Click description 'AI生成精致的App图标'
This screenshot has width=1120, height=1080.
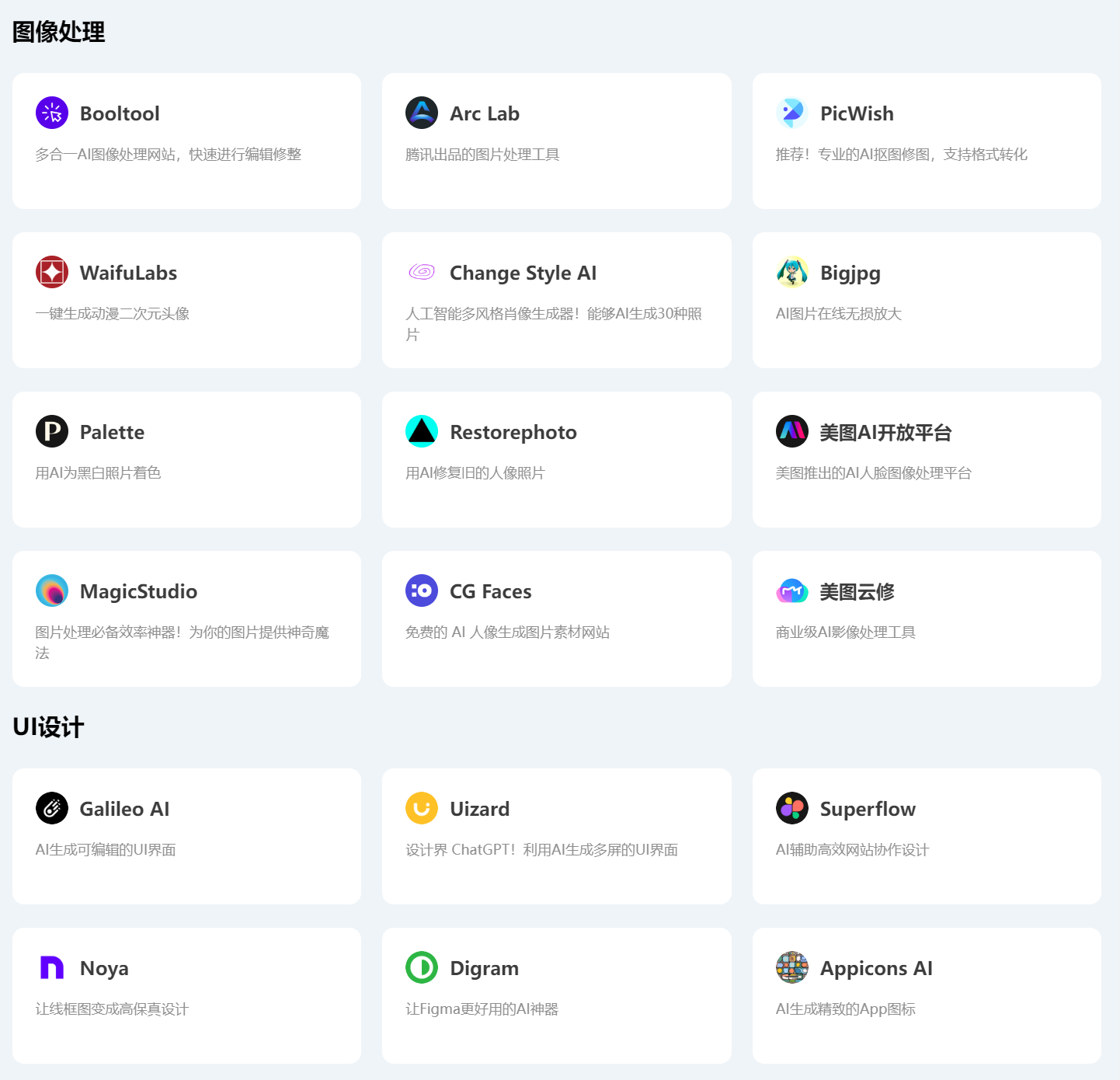point(846,1009)
